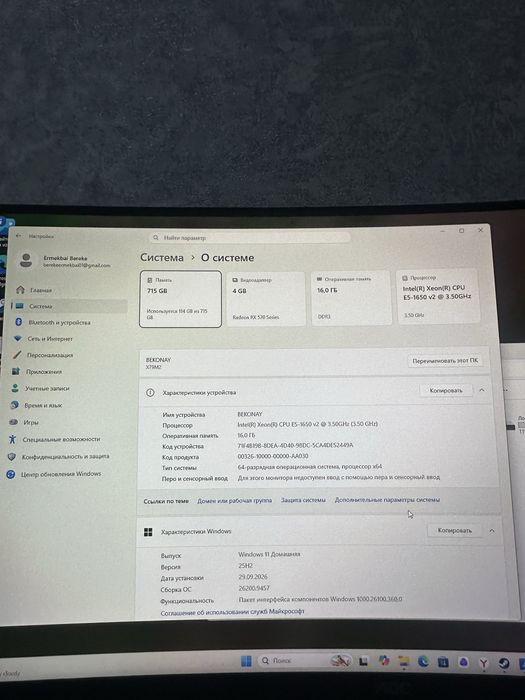Launch Copilot from the taskbar
Screen dimensions: 525x700
[384, 661]
